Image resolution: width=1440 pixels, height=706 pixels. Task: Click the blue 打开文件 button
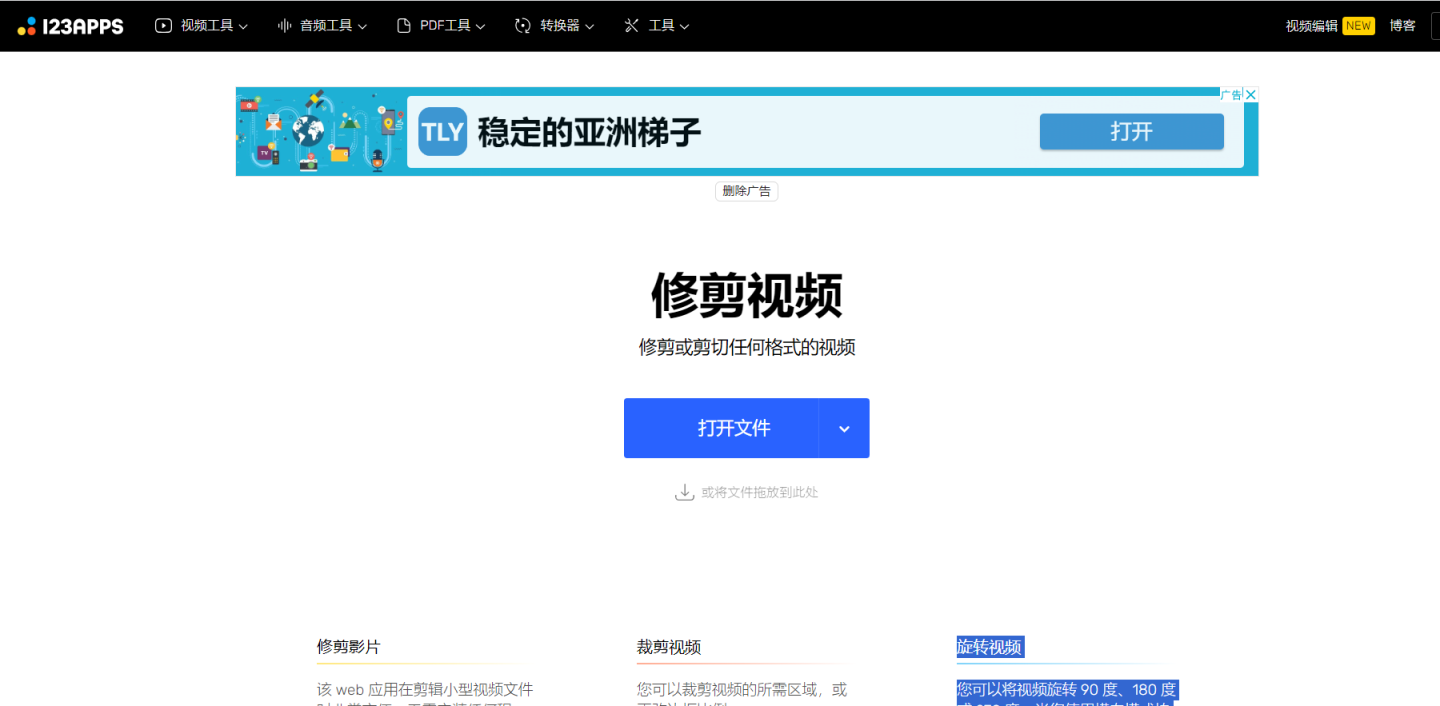[x=722, y=428]
